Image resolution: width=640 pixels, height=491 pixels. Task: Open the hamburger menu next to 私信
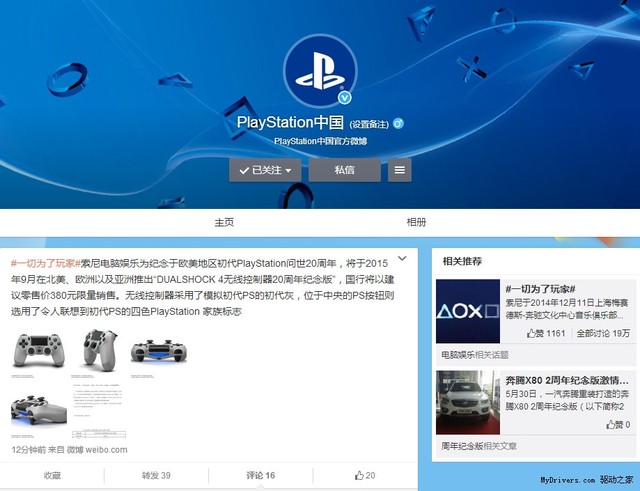tap(400, 170)
